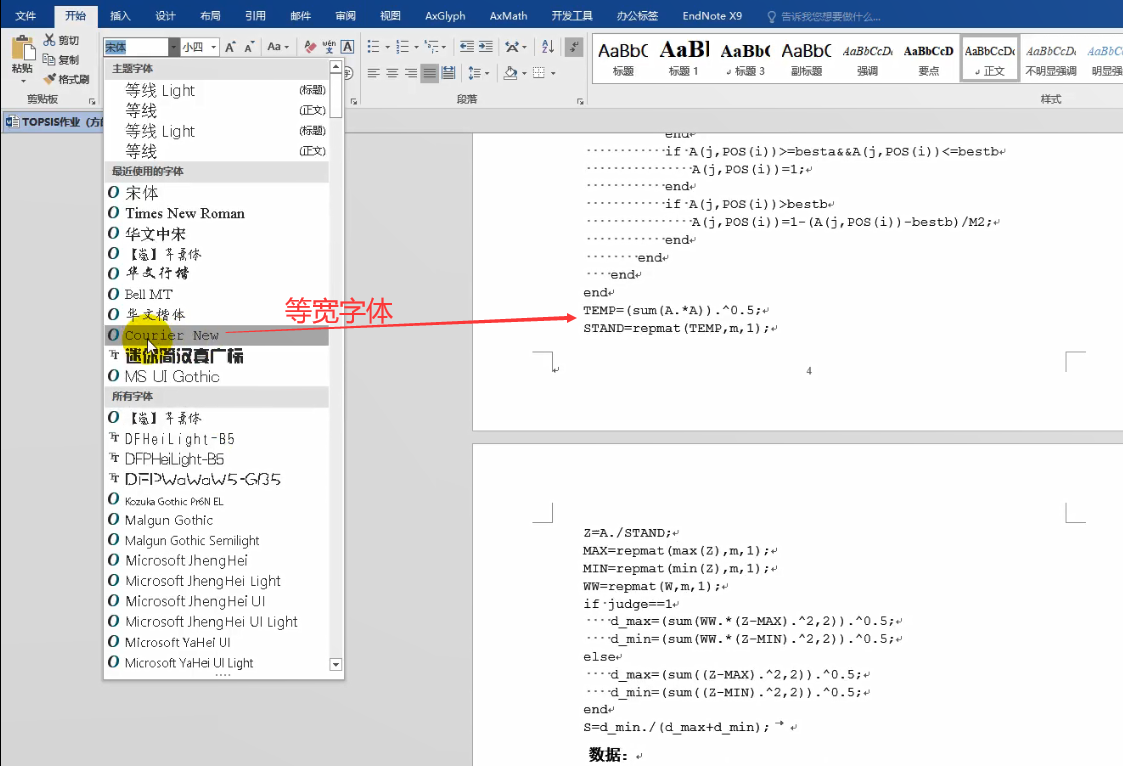Open the 文件 (File) tab

point(26,16)
